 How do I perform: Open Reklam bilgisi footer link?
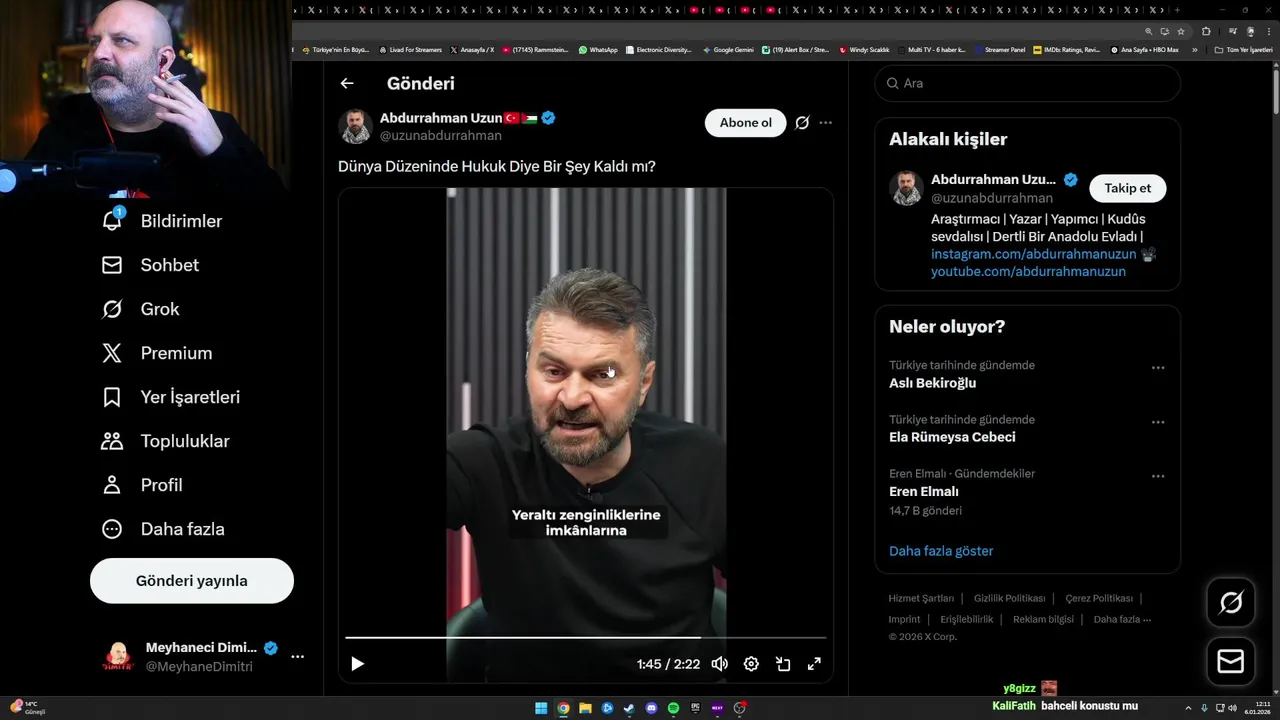point(1043,619)
